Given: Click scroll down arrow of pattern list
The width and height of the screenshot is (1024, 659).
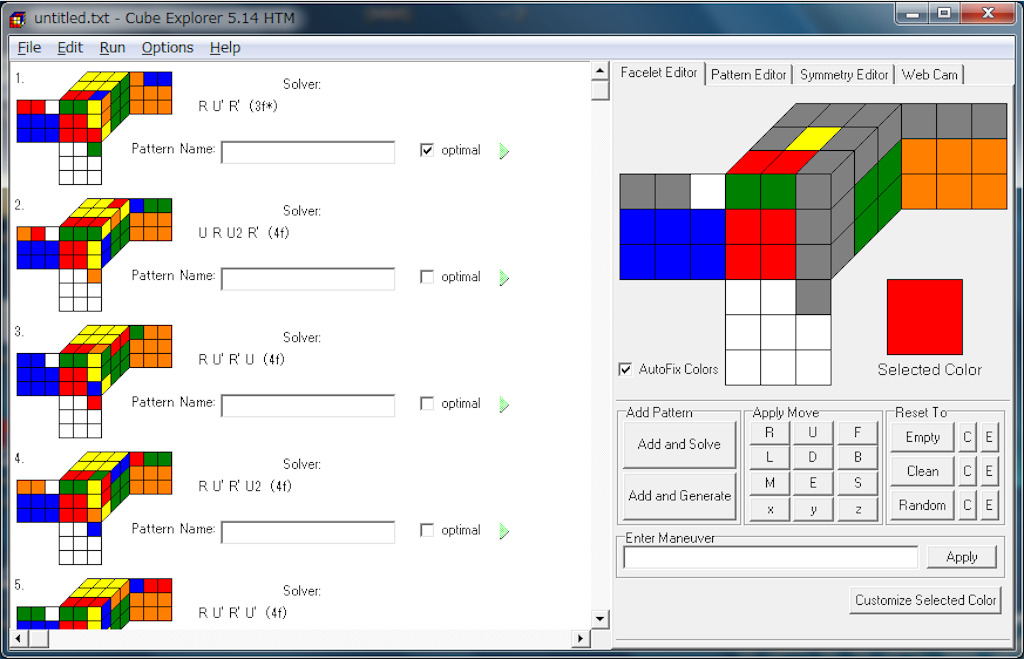Looking at the screenshot, I should [600, 619].
